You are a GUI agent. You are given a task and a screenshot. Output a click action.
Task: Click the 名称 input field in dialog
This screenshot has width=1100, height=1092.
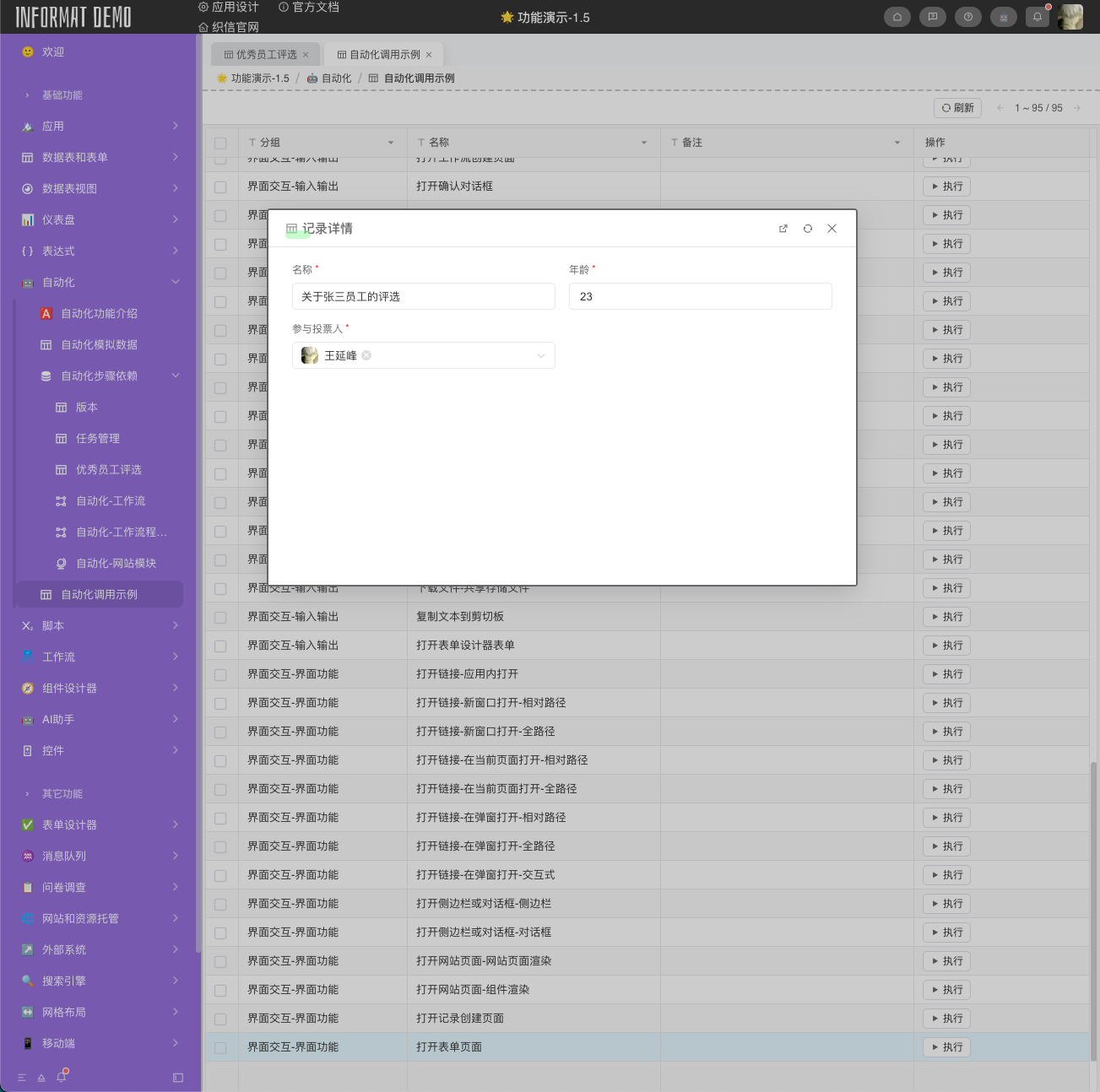coord(423,296)
